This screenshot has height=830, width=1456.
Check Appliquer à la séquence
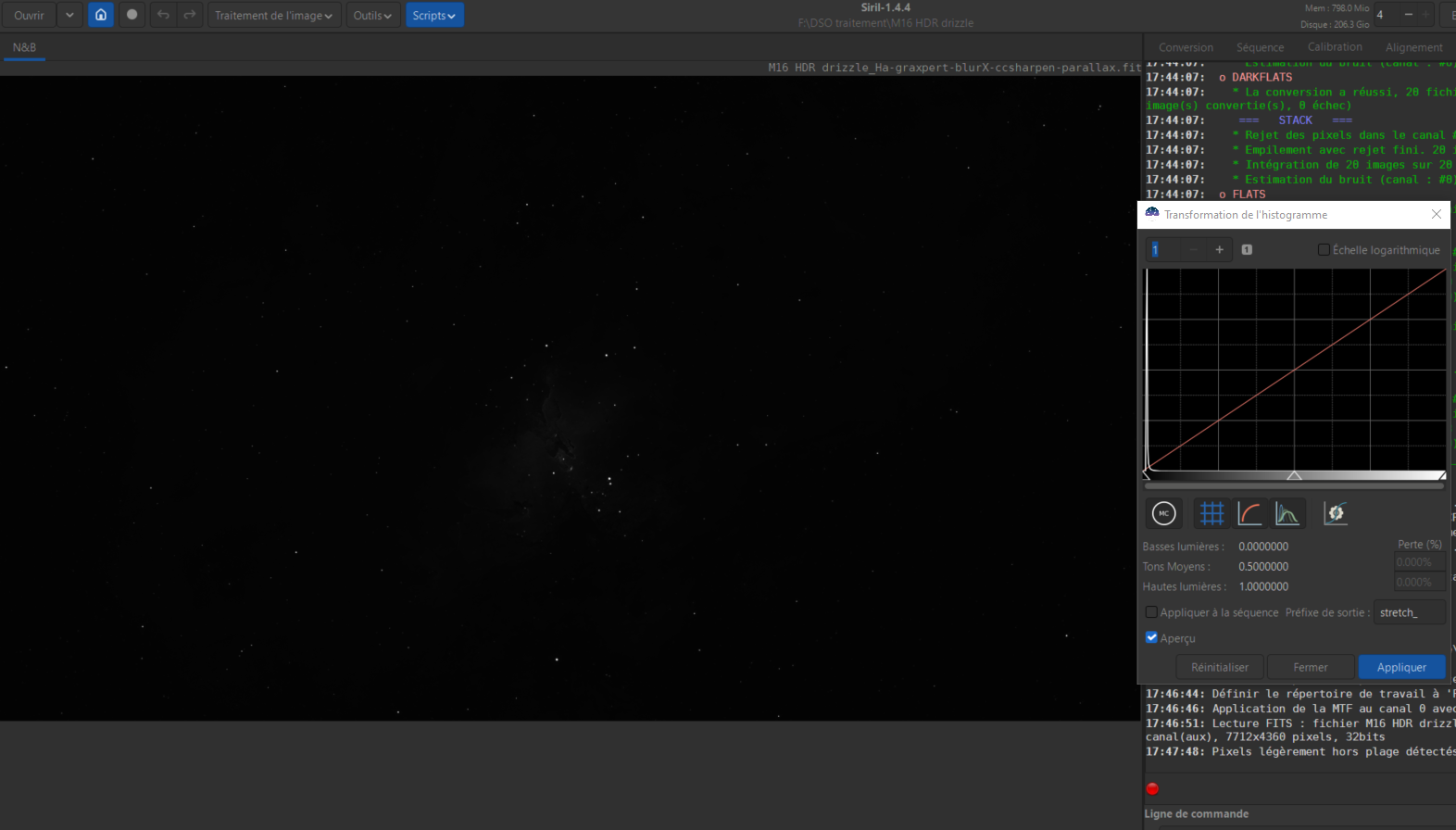coord(1151,612)
